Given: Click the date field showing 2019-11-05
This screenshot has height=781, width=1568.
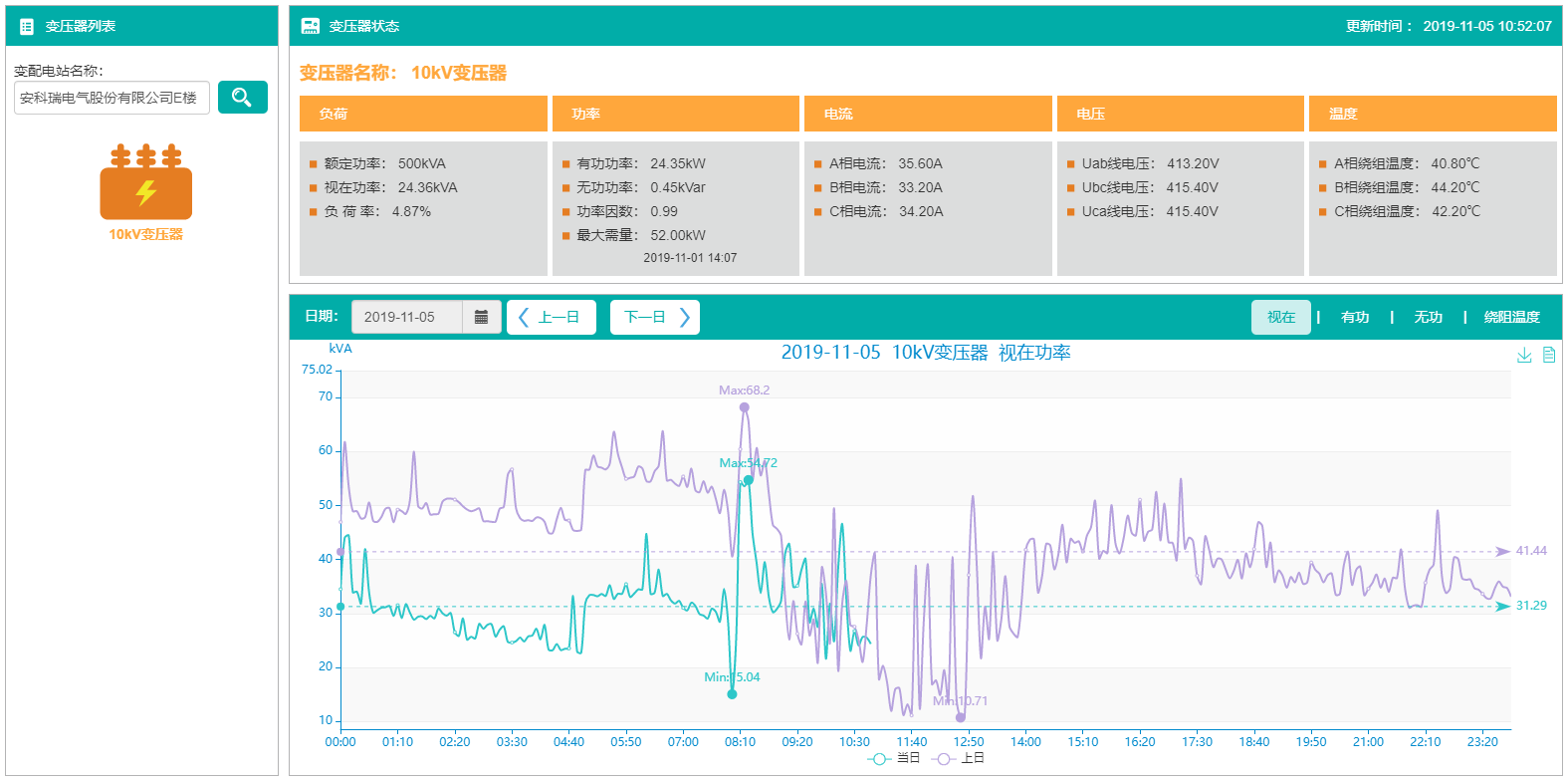Looking at the screenshot, I should tap(406, 317).
